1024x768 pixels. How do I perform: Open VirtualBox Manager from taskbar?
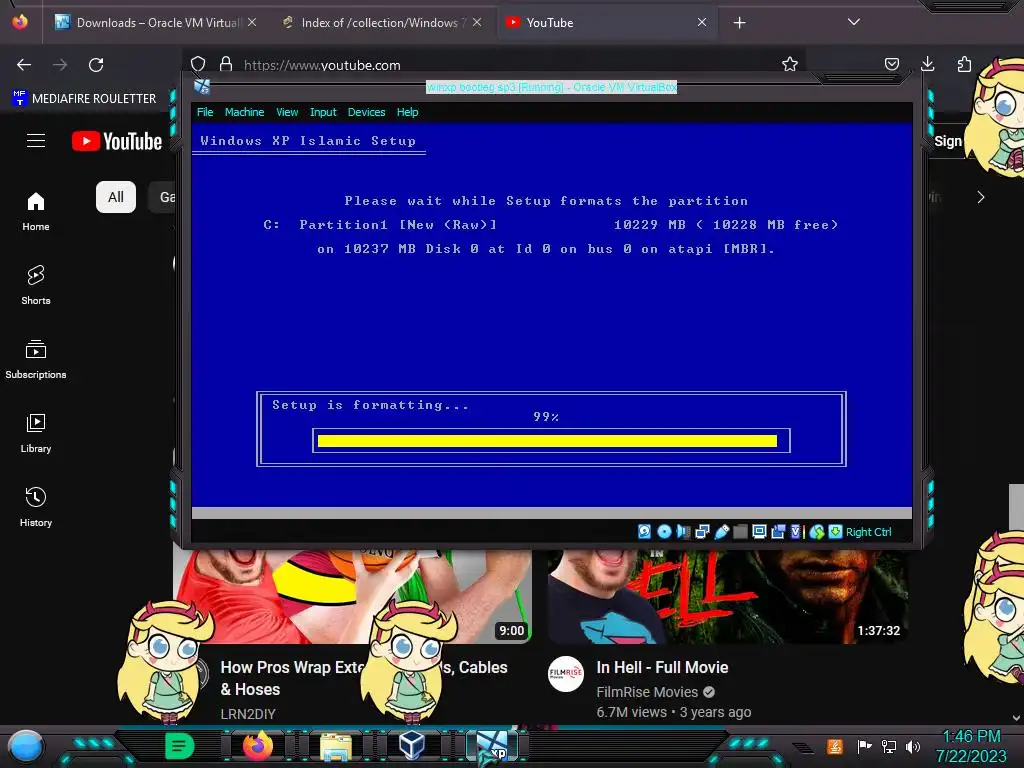412,746
